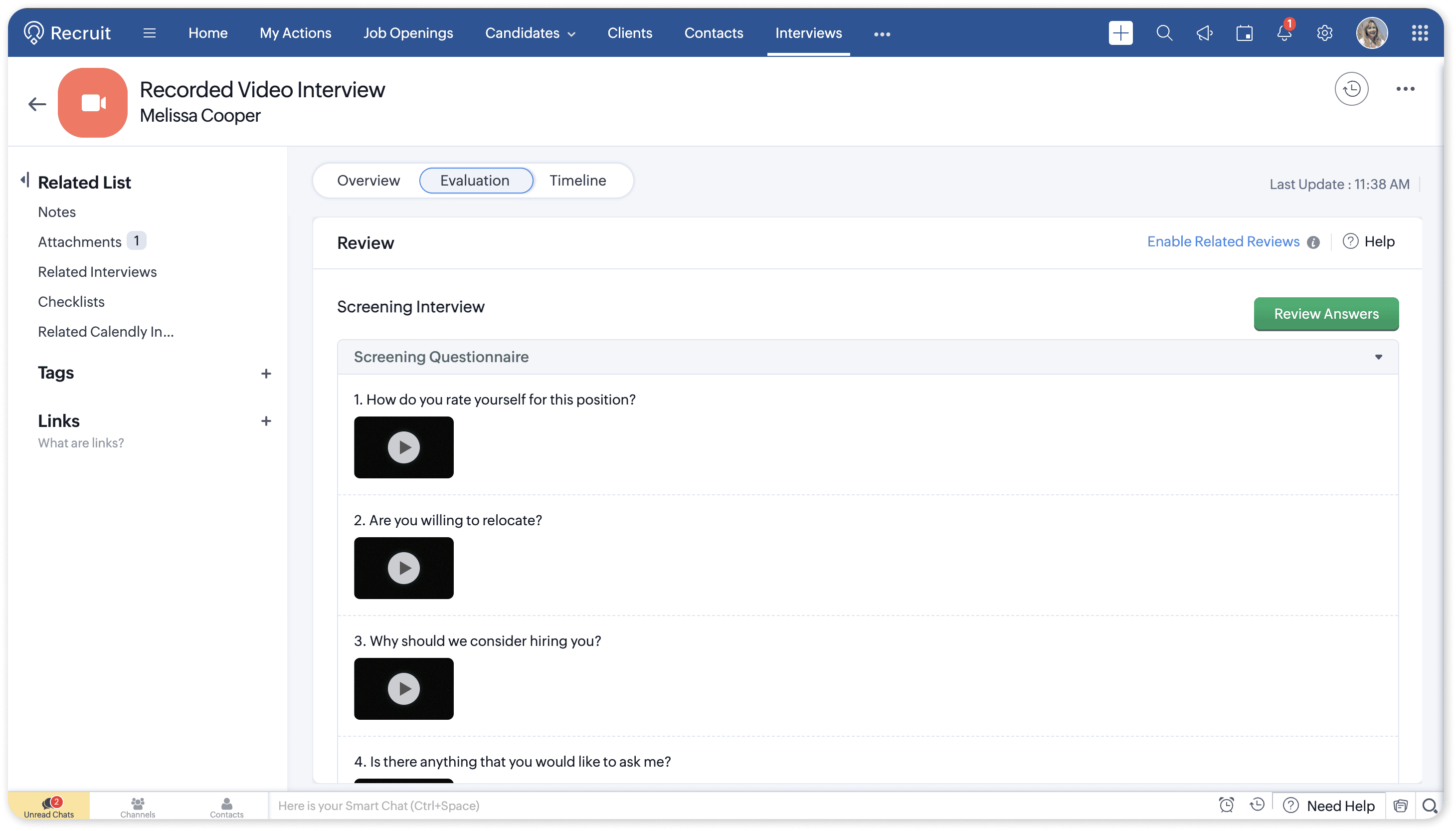Collapse the Screening Questionnaire section arrow
This screenshot has height=831, width=1456.
pyautogui.click(x=1378, y=357)
